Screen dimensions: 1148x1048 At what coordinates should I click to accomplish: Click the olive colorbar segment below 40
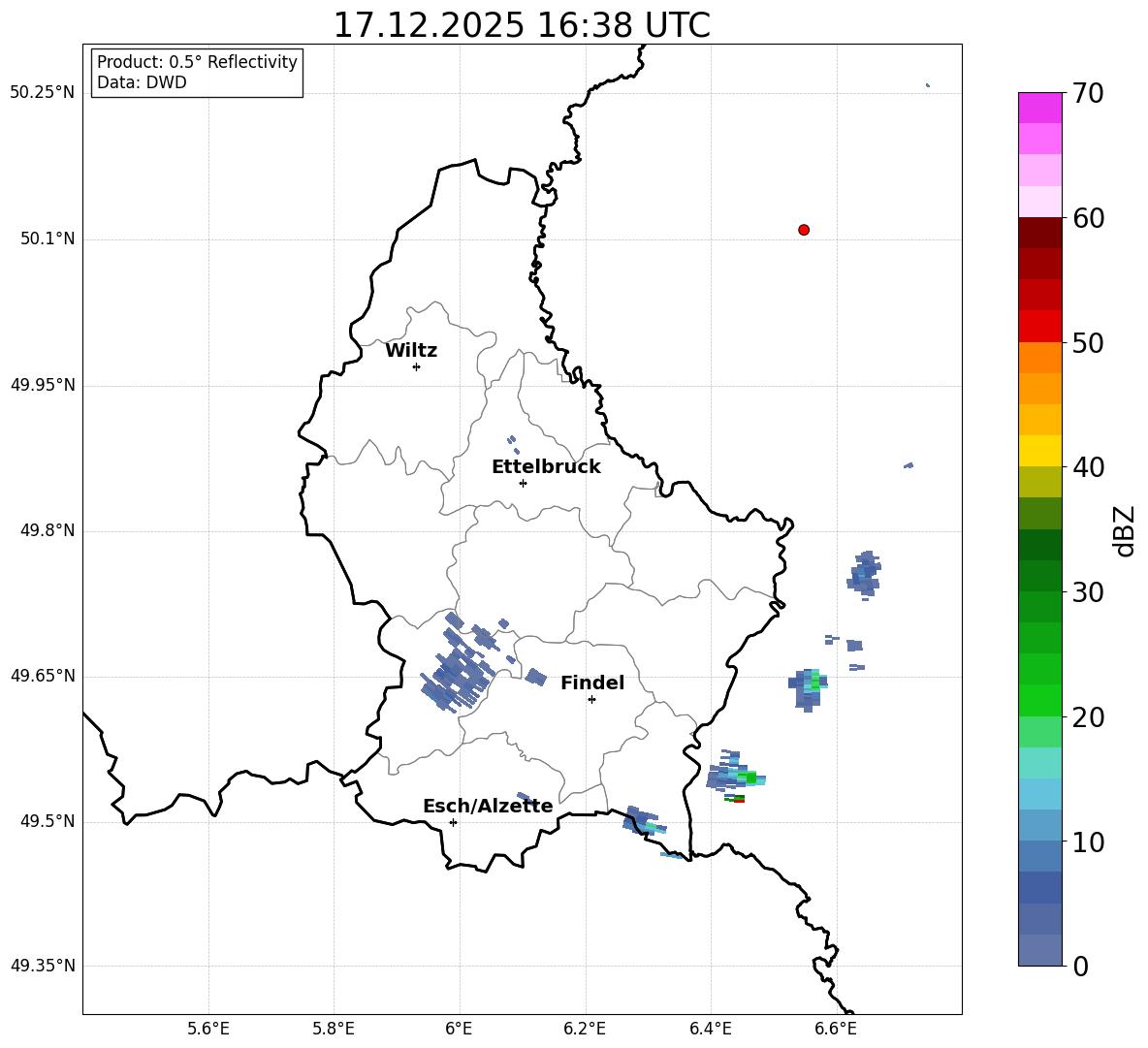click(x=1039, y=482)
